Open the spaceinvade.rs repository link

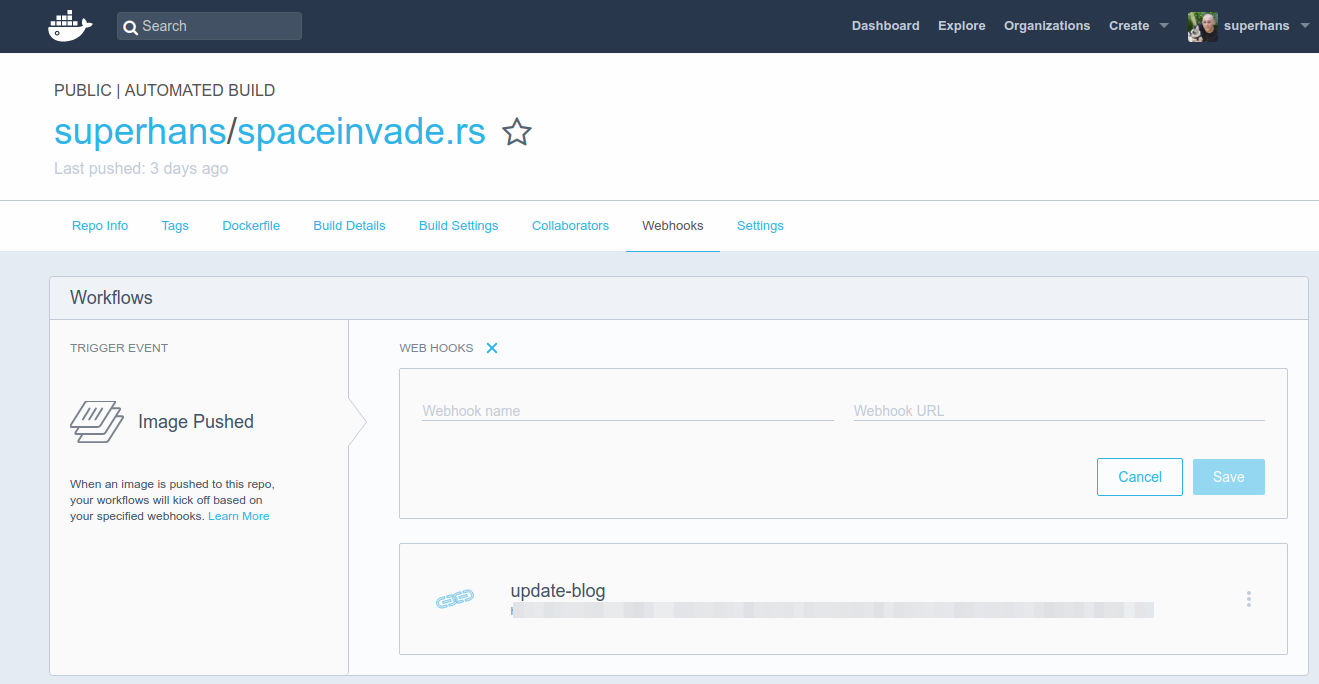pos(361,131)
